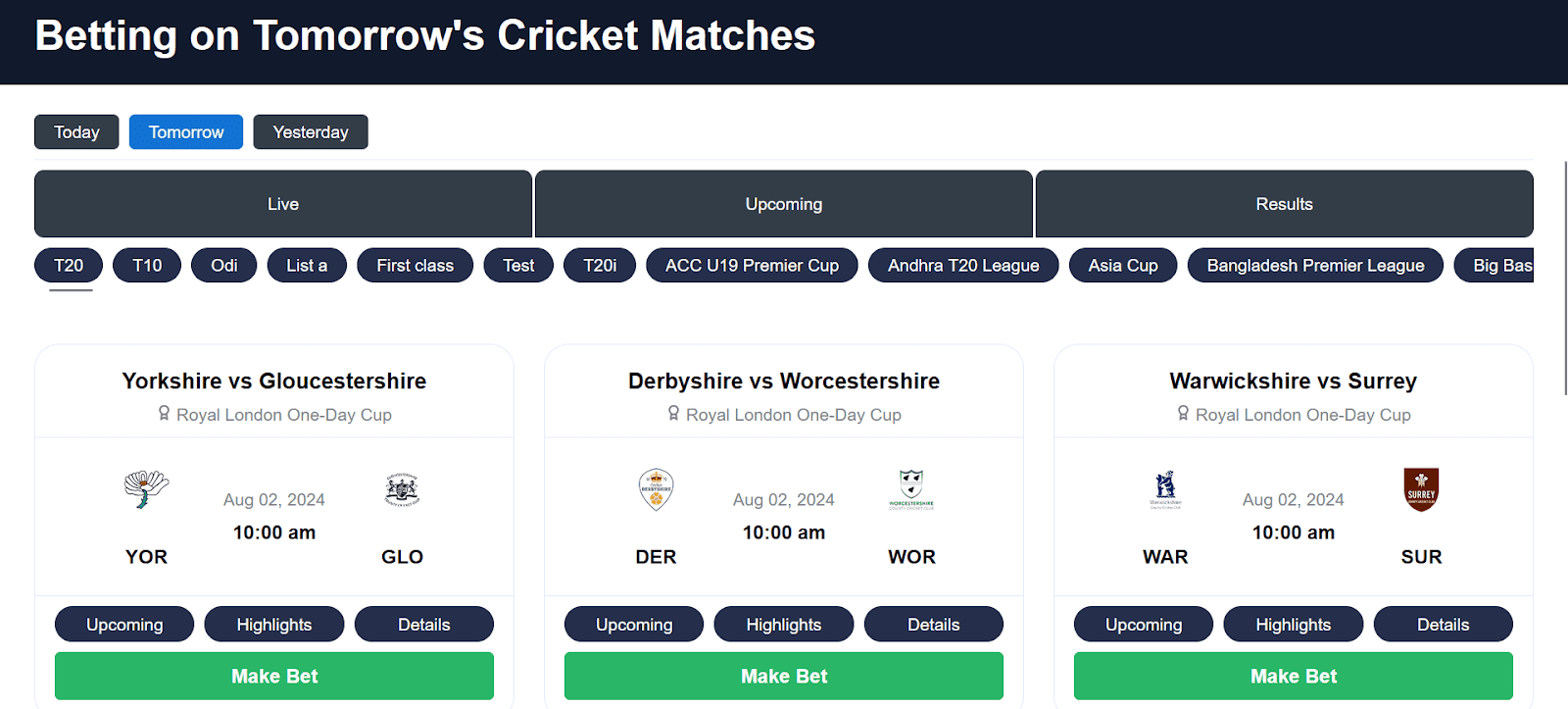Filter matches by T20 format

[x=69, y=266]
